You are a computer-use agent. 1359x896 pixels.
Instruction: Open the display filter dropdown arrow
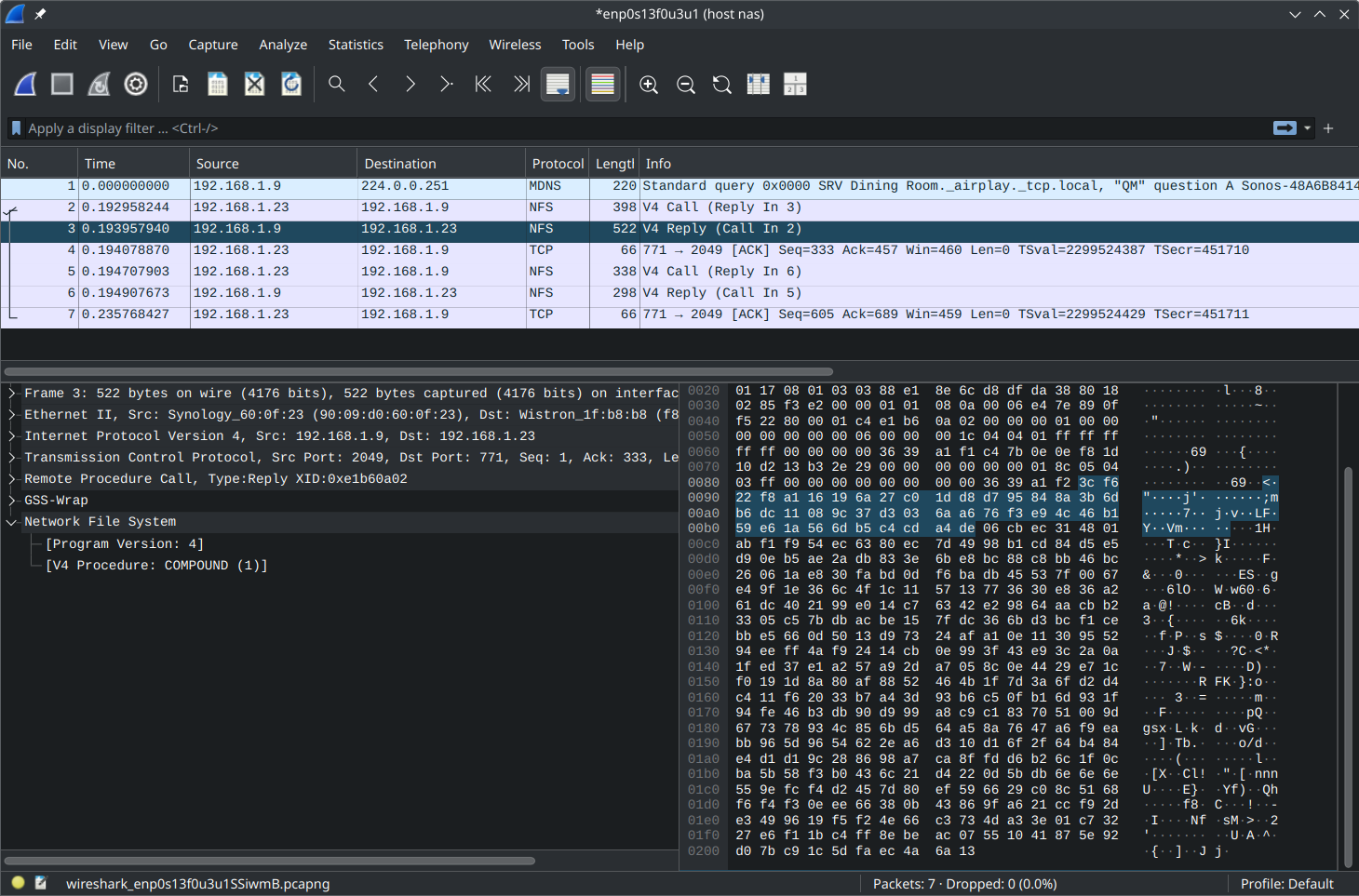click(x=1307, y=128)
